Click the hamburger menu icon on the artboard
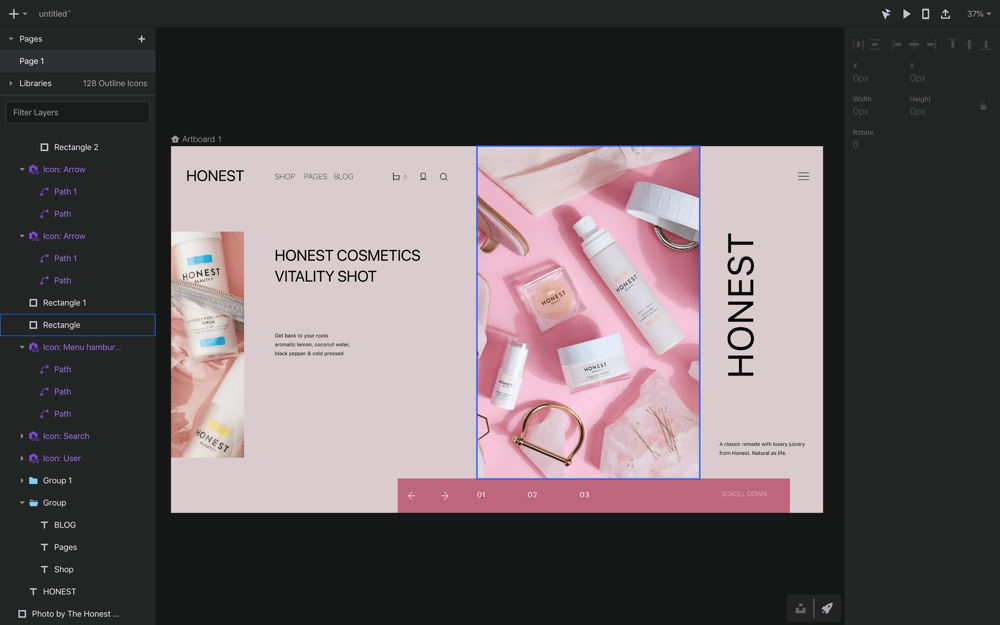This screenshot has height=625, width=1000. click(804, 176)
